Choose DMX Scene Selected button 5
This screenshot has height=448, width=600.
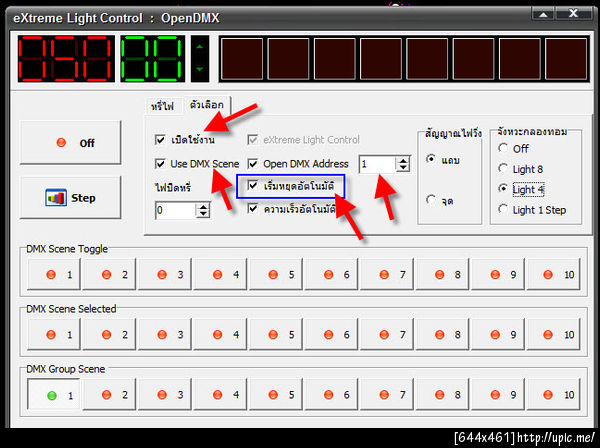pyautogui.click(x=276, y=335)
